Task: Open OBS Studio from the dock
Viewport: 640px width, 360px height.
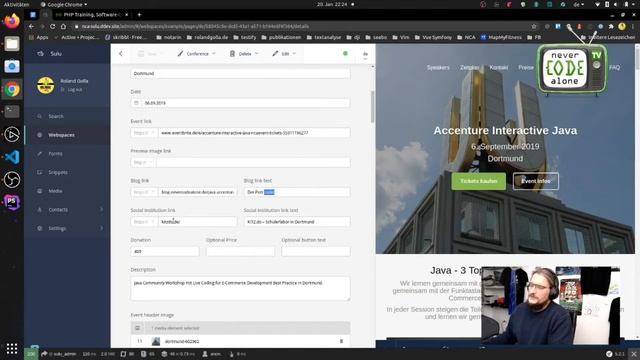Action: tap(12, 179)
